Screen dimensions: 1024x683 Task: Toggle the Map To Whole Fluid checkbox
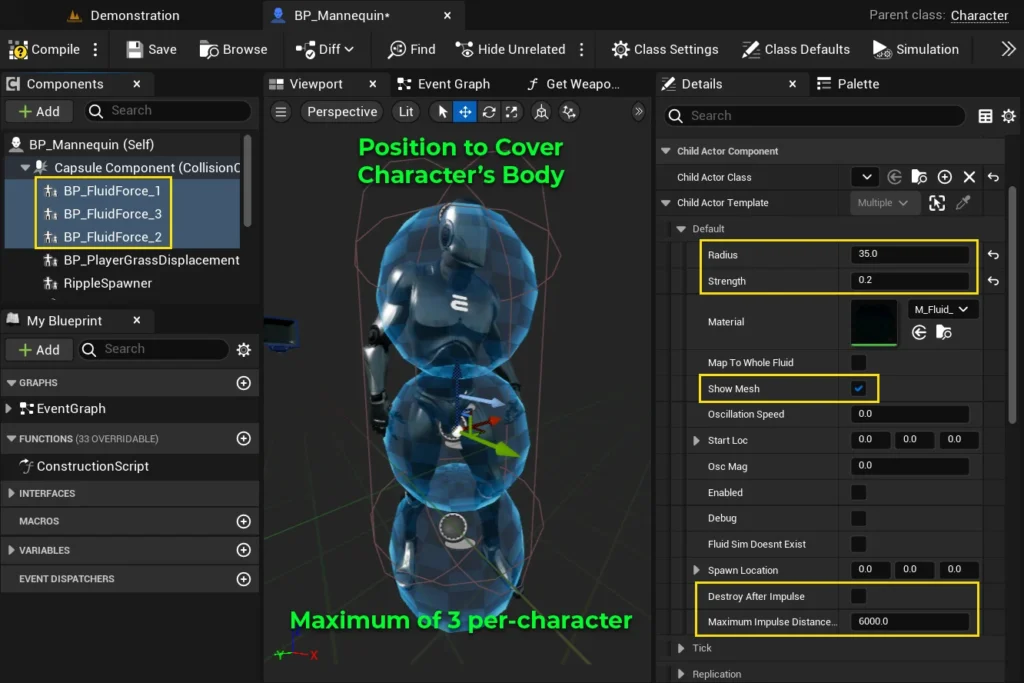coord(858,362)
